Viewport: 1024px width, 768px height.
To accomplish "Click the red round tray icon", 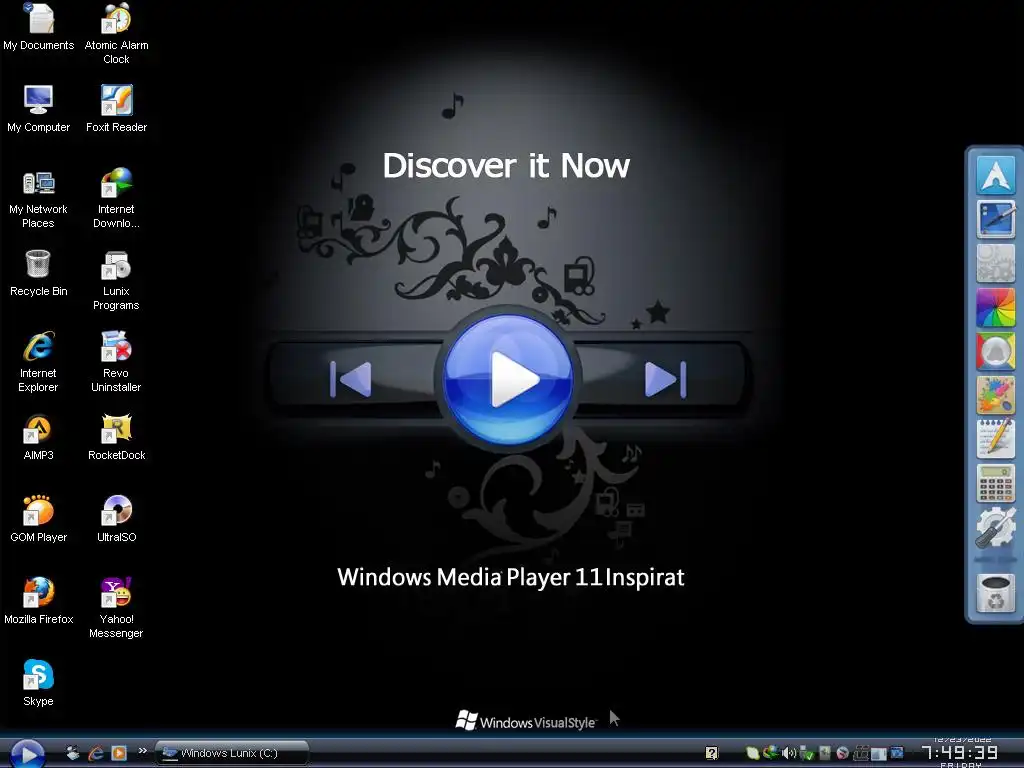I will pyautogui.click(x=842, y=753).
